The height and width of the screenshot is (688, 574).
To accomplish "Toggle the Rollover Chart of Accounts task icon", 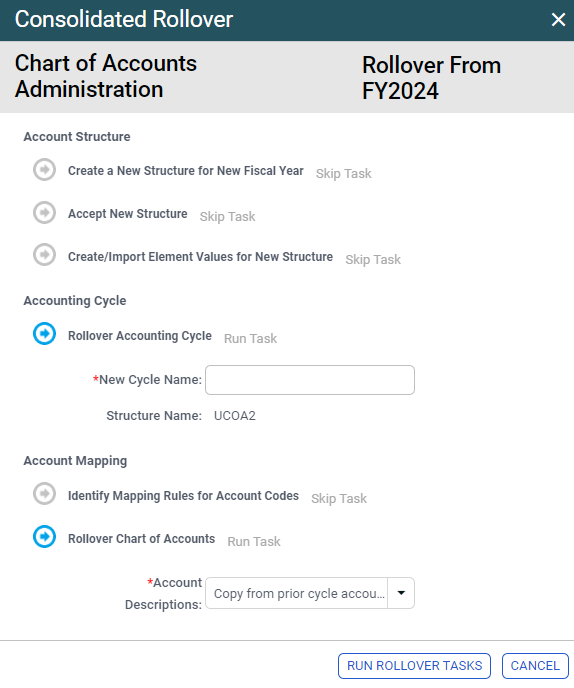I will coord(44,537).
